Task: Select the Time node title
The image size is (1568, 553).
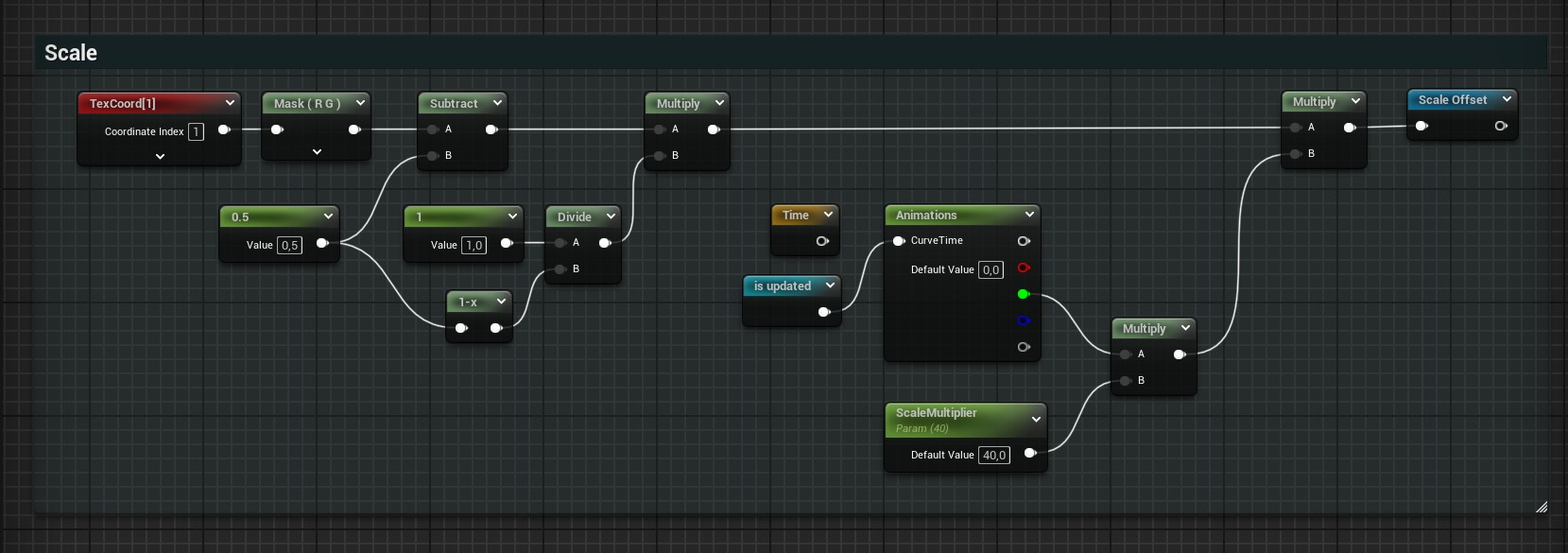Action: 796,216
